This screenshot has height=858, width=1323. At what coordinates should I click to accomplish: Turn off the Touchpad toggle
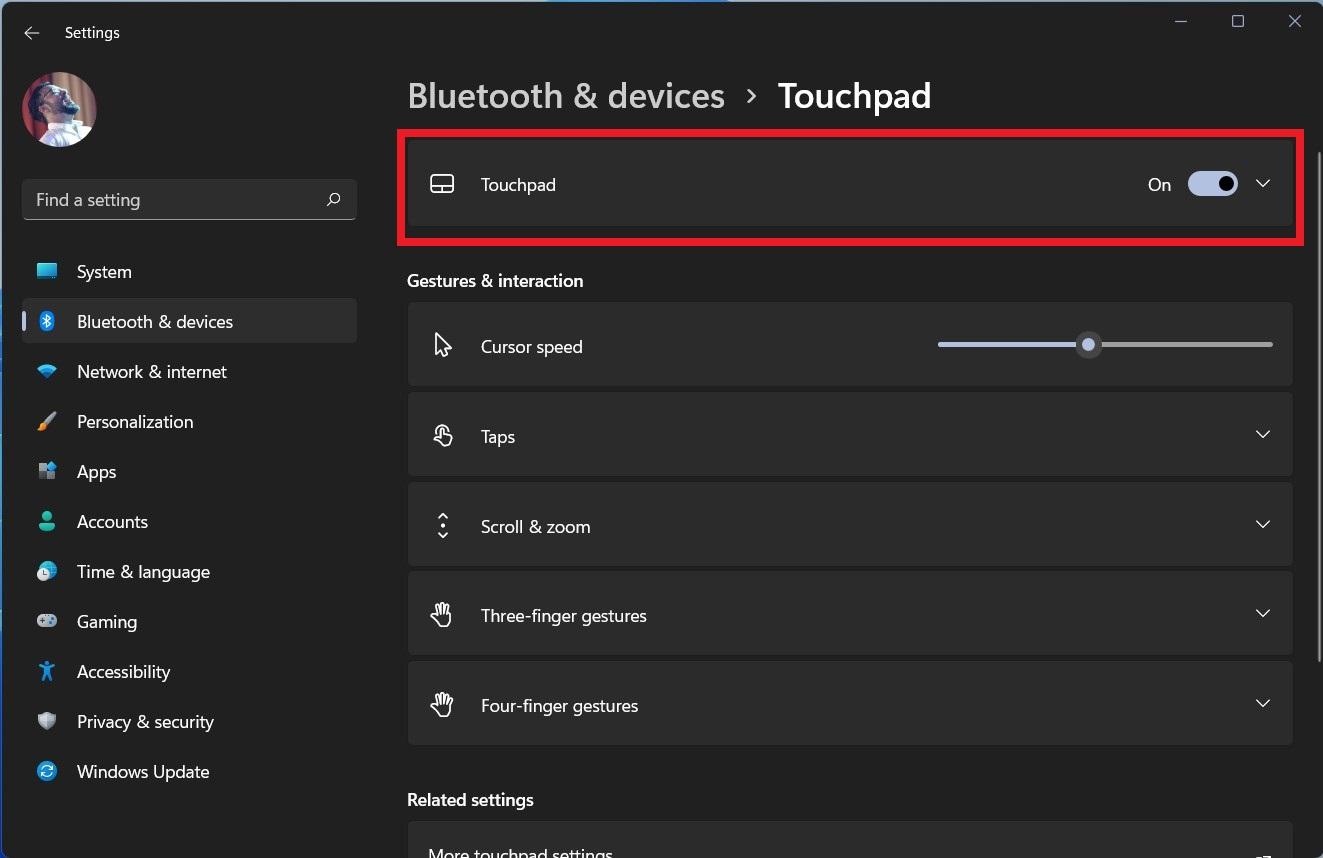tap(1212, 184)
